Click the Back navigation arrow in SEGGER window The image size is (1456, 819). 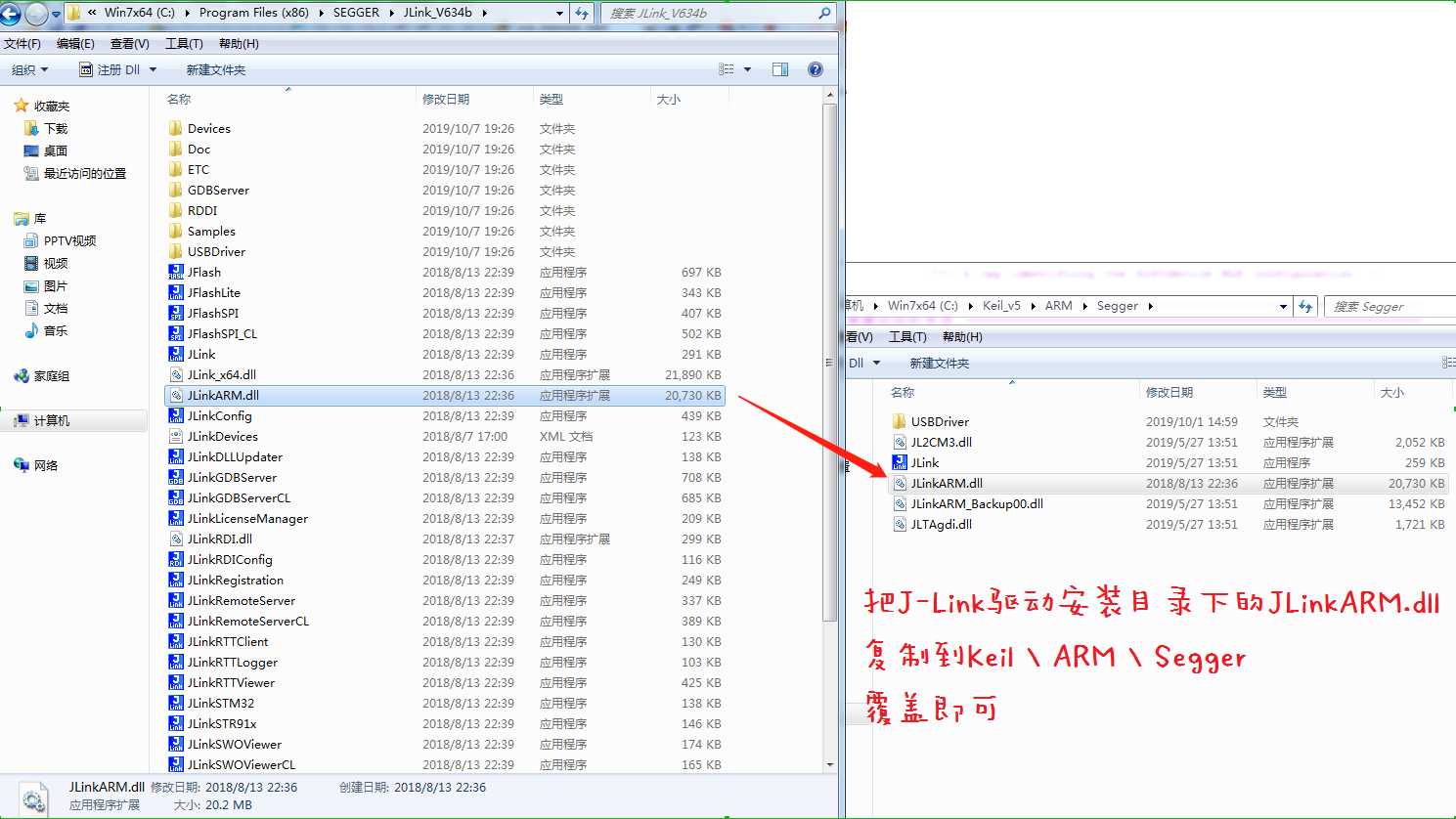click(x=11, y=14)
